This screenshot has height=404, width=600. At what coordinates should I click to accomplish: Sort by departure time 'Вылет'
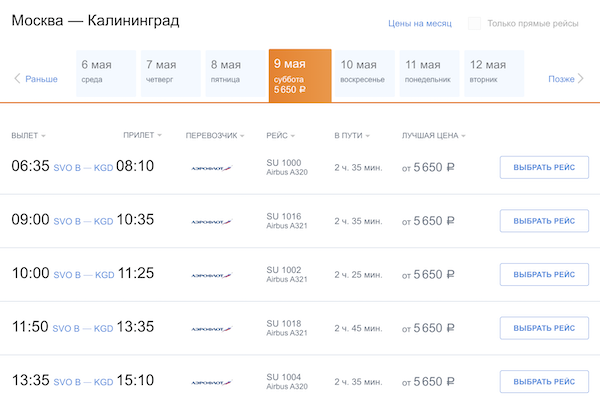28,135
